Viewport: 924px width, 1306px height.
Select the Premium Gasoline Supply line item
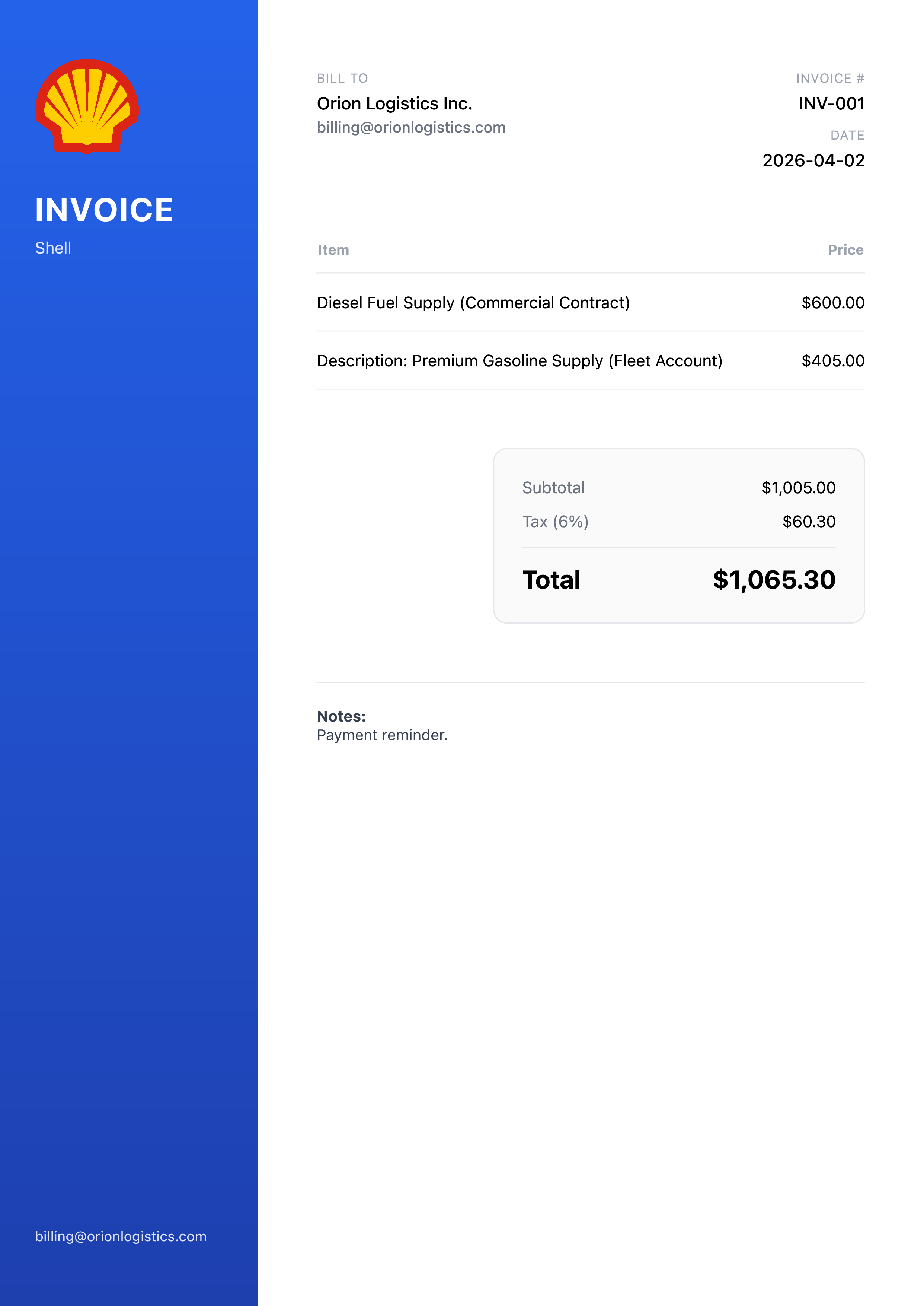tap(519, 361)
